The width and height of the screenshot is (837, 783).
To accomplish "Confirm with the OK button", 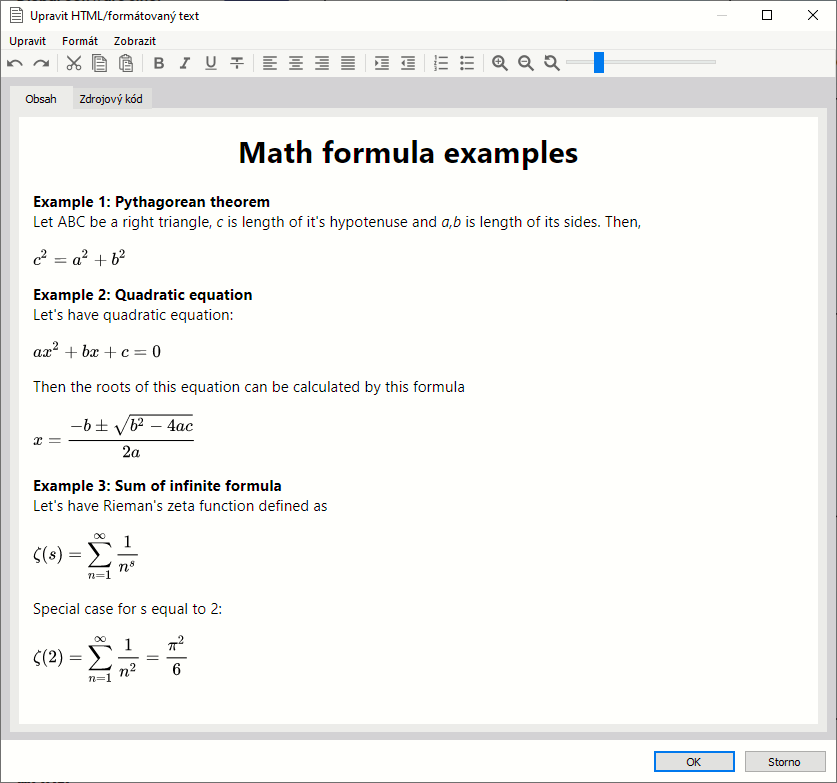I will [694, 762].
